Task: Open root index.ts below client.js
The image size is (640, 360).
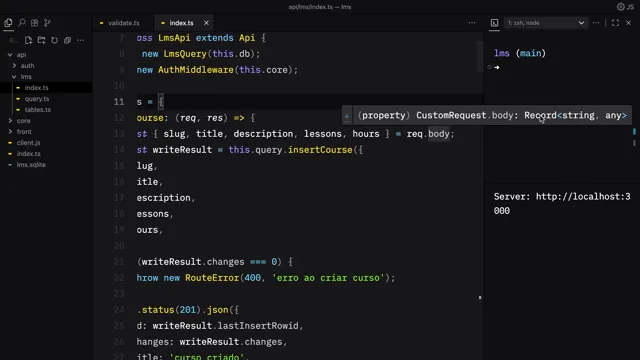Action: (x=29, y=153)
